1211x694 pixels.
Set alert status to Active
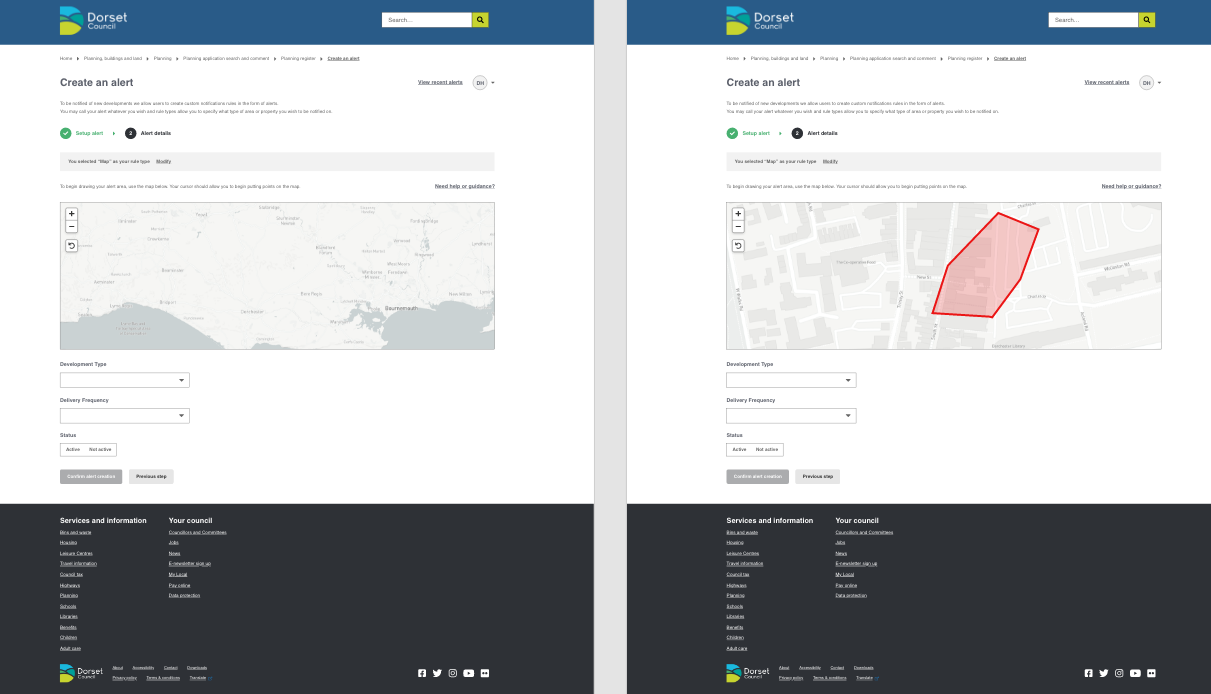click(72, 449)
